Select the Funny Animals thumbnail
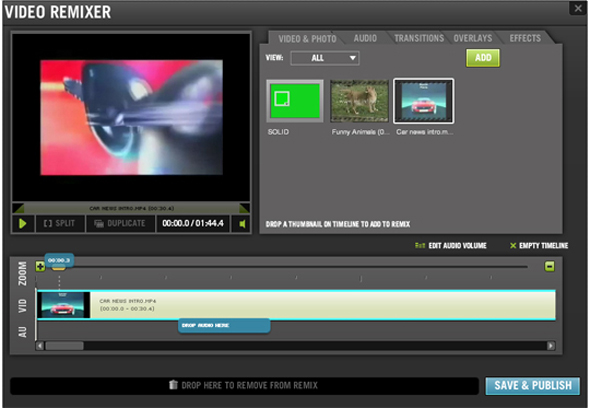The image size is (590, 408). coord(359,101)
